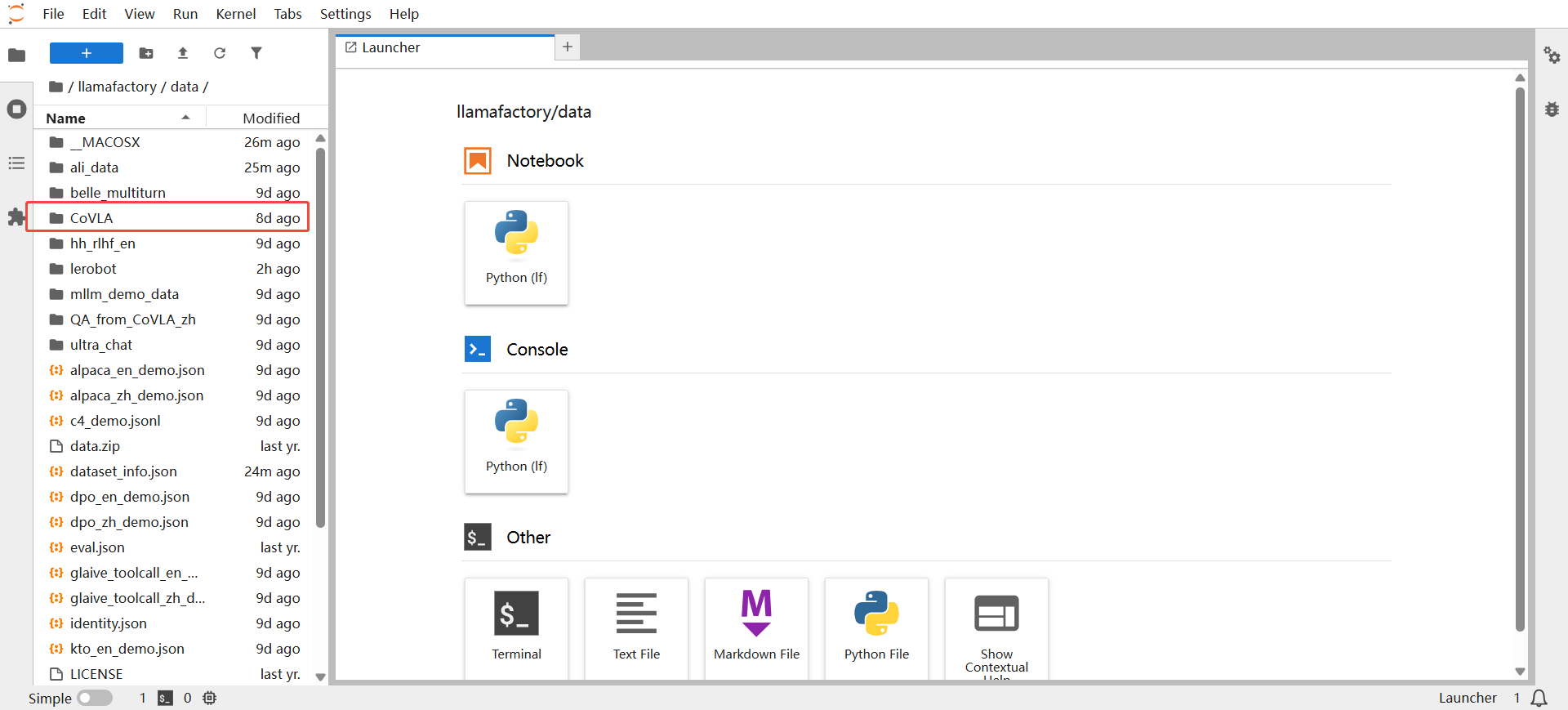
Task: Open the Extension Manager puzzle icon
Action: [16, 217]
